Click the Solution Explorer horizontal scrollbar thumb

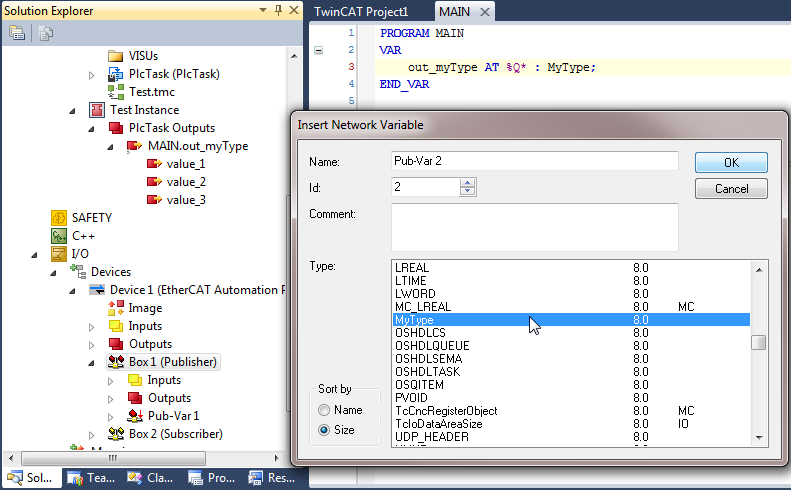[x=113, y=458]
